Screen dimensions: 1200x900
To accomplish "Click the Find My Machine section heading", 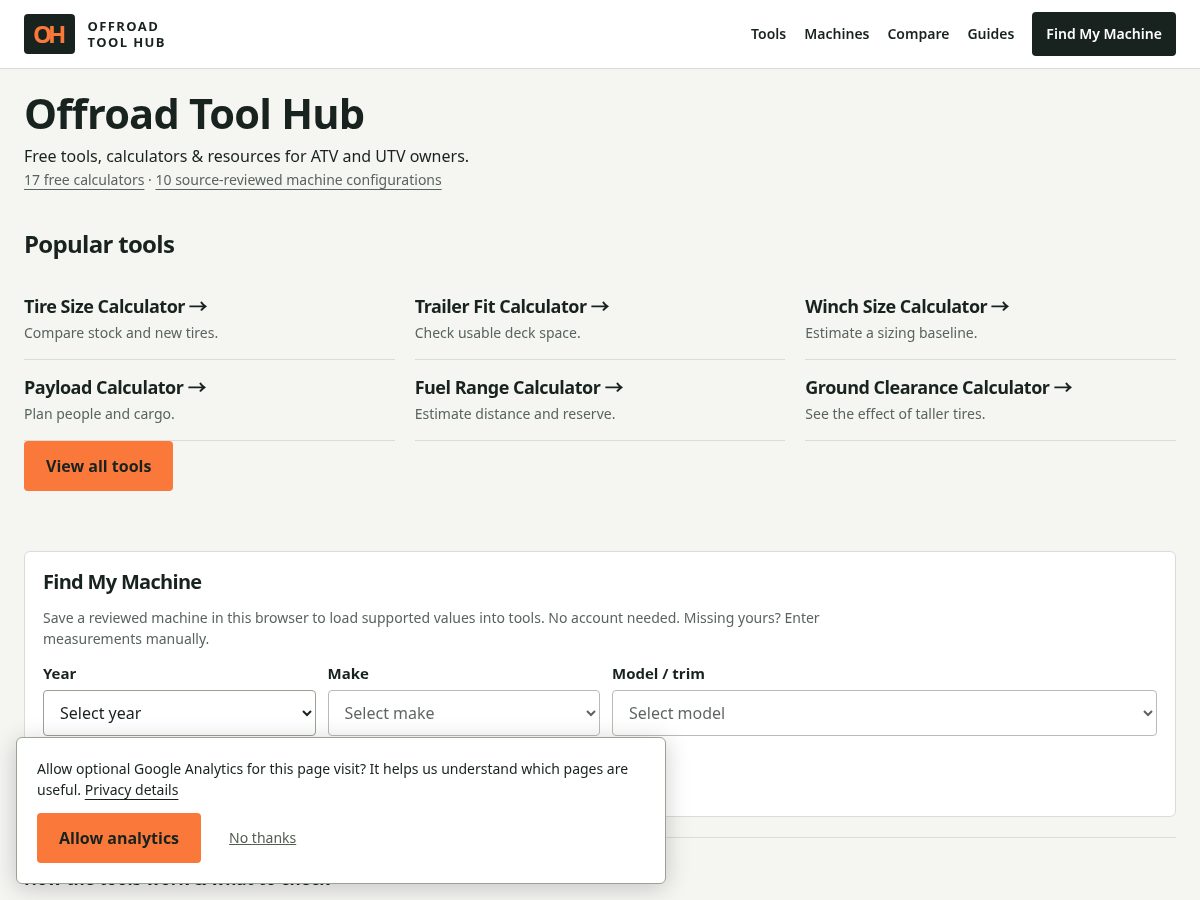I will click(122, 582).
